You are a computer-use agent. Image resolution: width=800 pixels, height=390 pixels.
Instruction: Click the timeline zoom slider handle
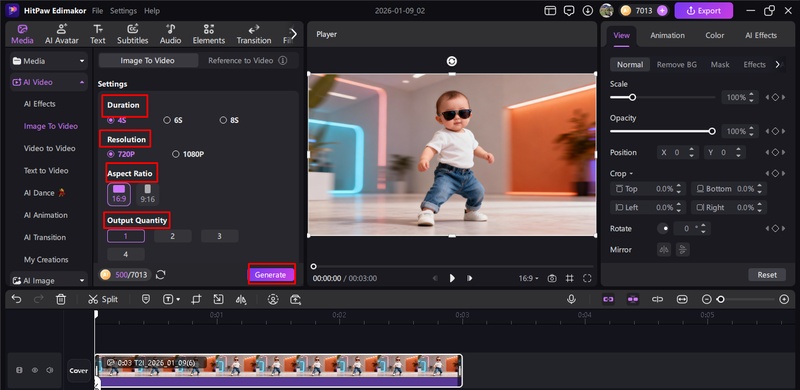[720, 300]
